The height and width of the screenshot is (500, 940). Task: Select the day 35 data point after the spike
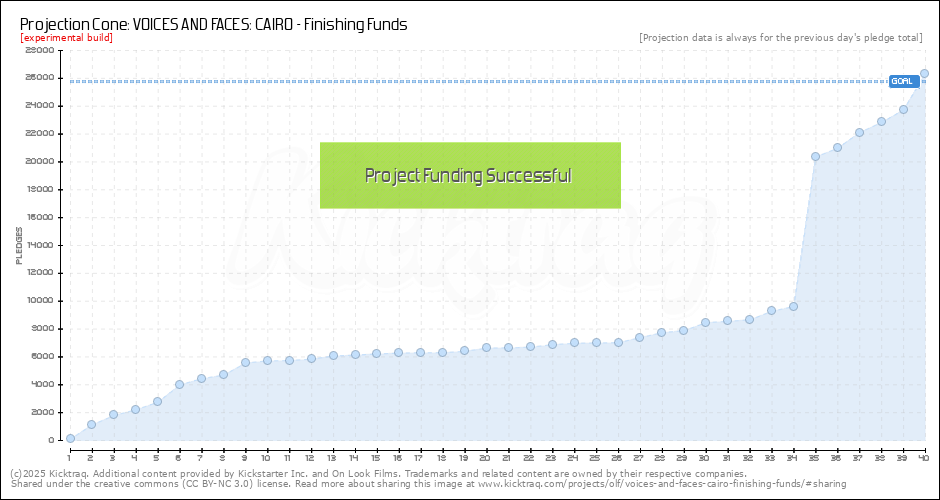[815, 156]
